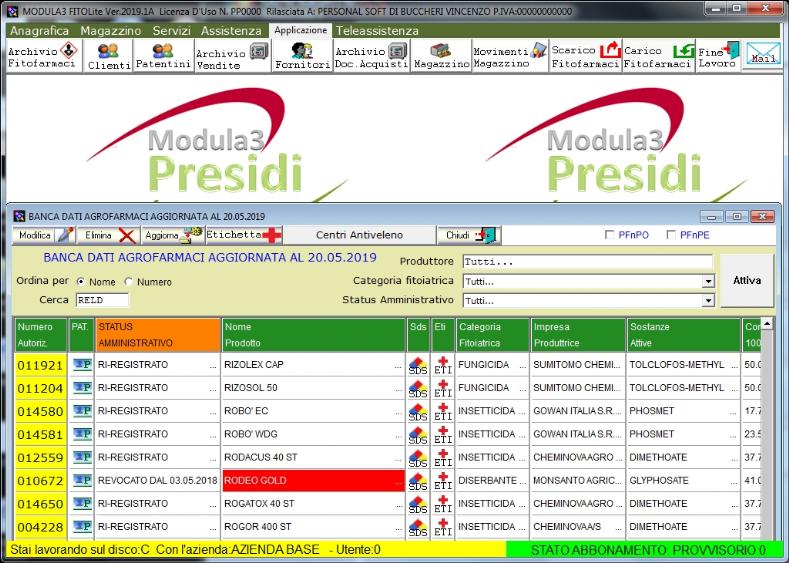Select authorization number 004228
The height and width of the screenshot is (563, 789).
(x=41, y=527)
